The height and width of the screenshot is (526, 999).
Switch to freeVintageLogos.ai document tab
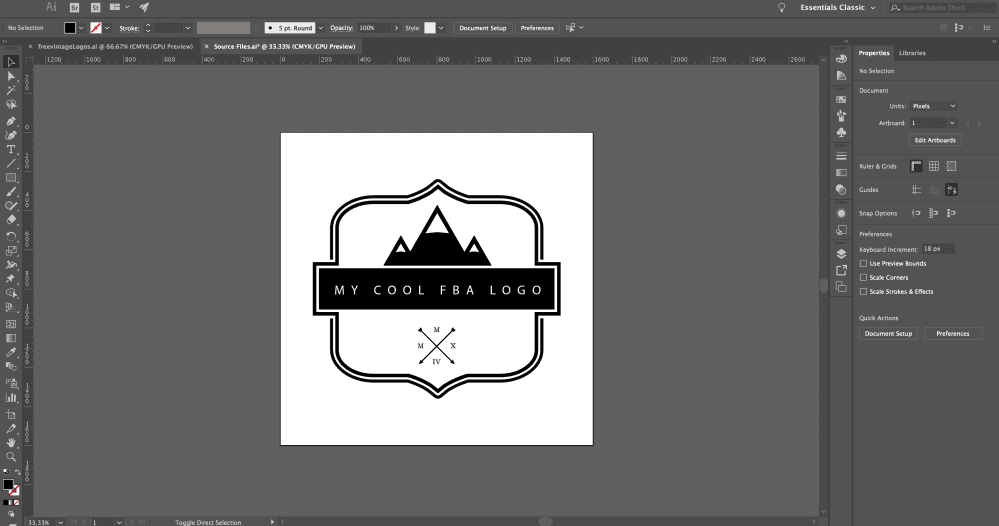click(x=115, y=46)
